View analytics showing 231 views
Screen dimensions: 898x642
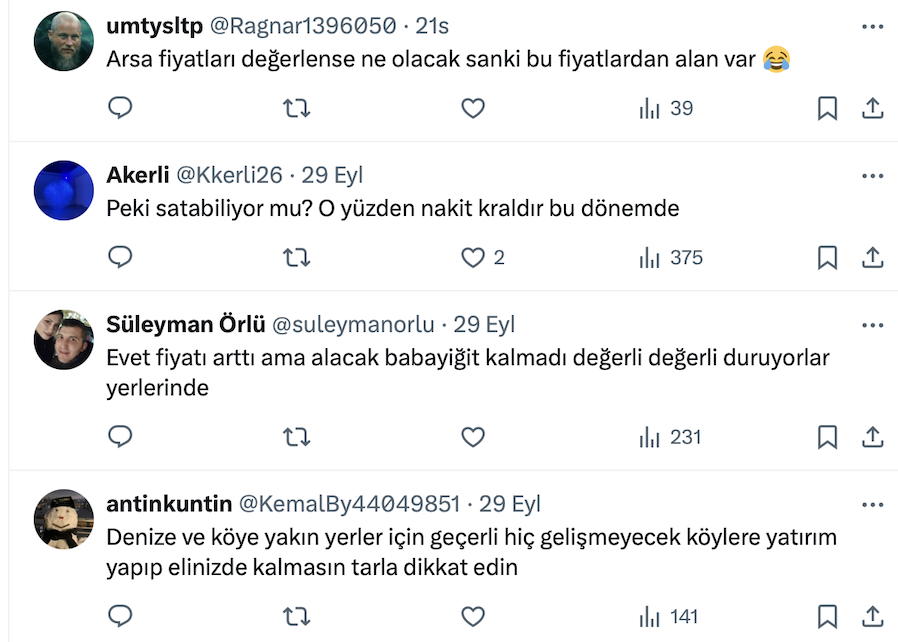(671, 437)
